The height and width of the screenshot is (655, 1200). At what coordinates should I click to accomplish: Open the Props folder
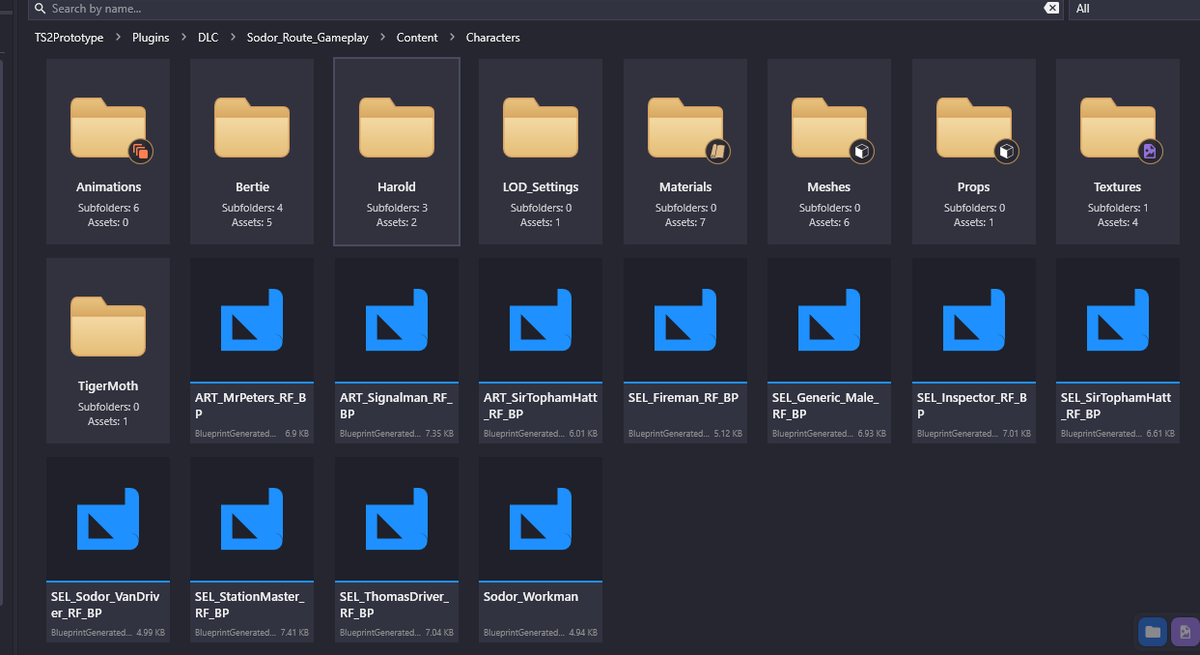[973, 151]
